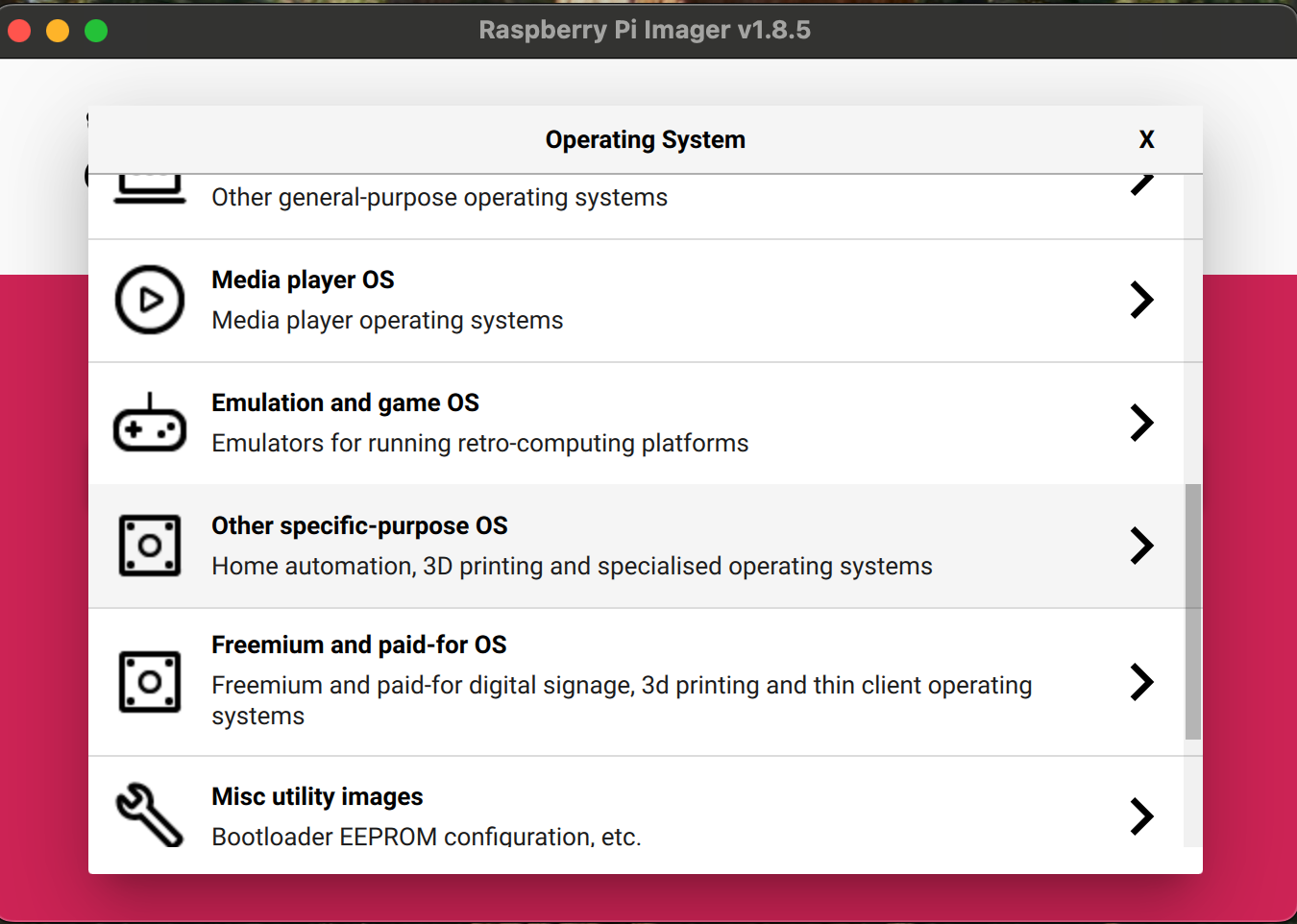
Task: Select 'Other specific-purpose OS' title
Action: 359,525
